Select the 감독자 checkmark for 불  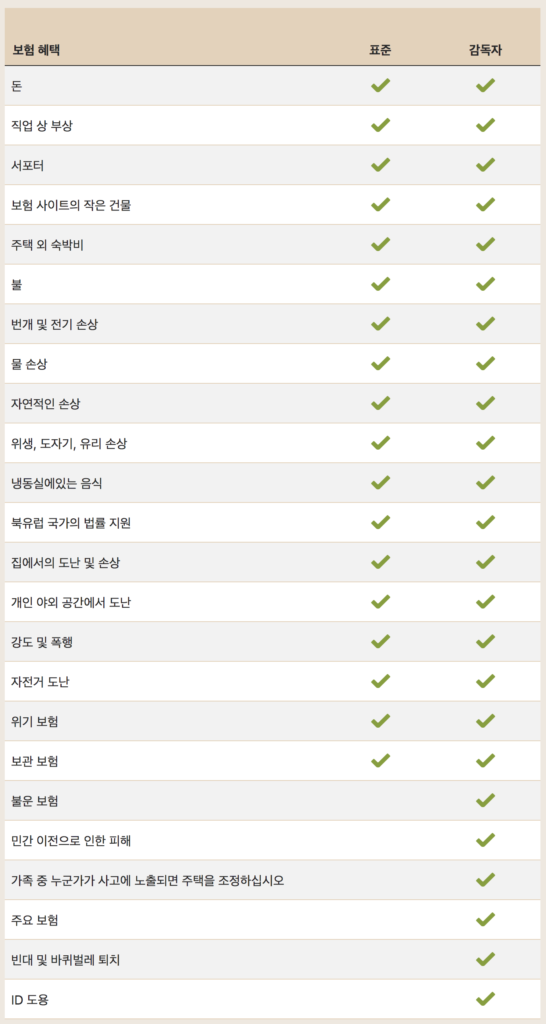(x=485, y=284)
